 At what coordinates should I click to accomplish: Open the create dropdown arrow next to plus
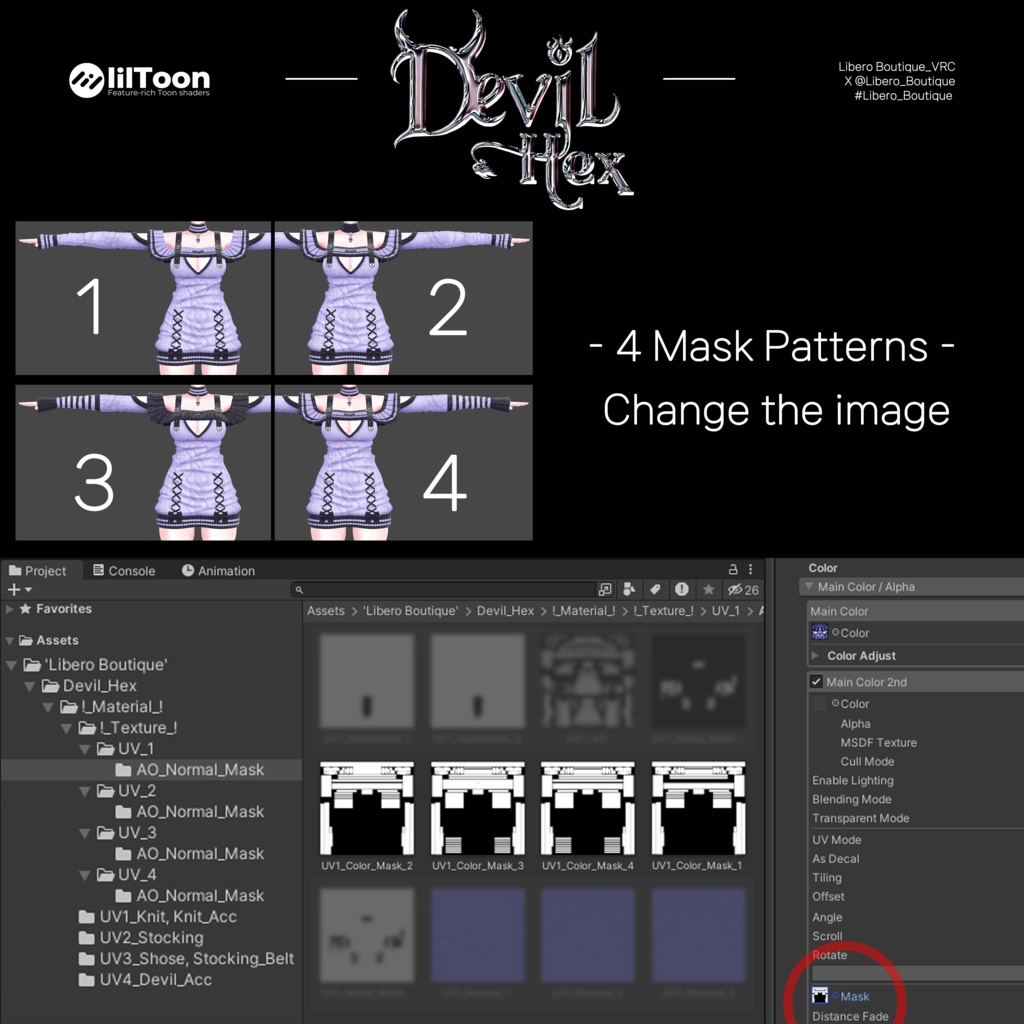[x=28, y=590]
